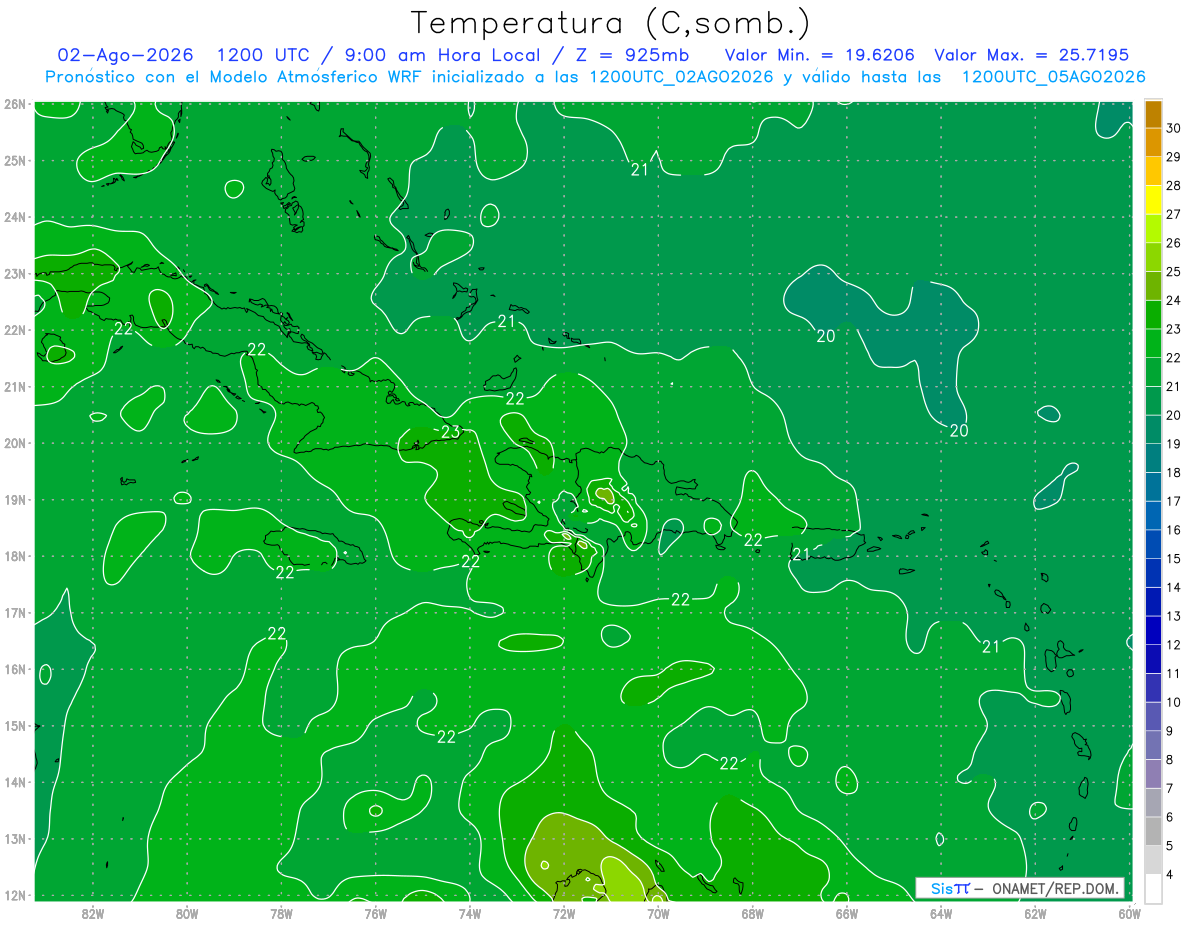This screenshot has height=927, width=1200.
Task: Click the "SisPI - ONAMET/REP.DOM." logo box
Action: pos(1020,888)
